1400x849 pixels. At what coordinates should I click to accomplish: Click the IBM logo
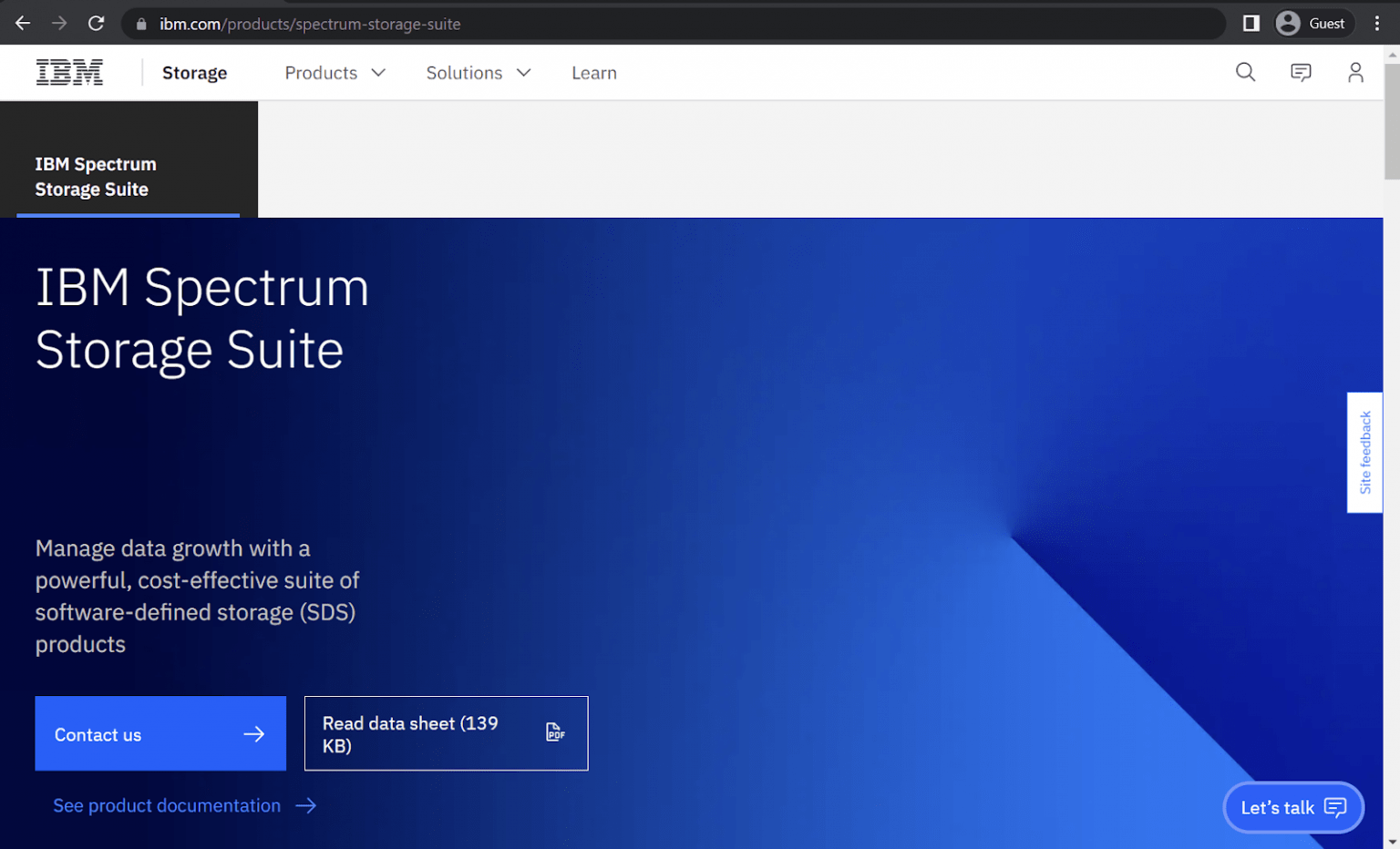coord(69,72)
